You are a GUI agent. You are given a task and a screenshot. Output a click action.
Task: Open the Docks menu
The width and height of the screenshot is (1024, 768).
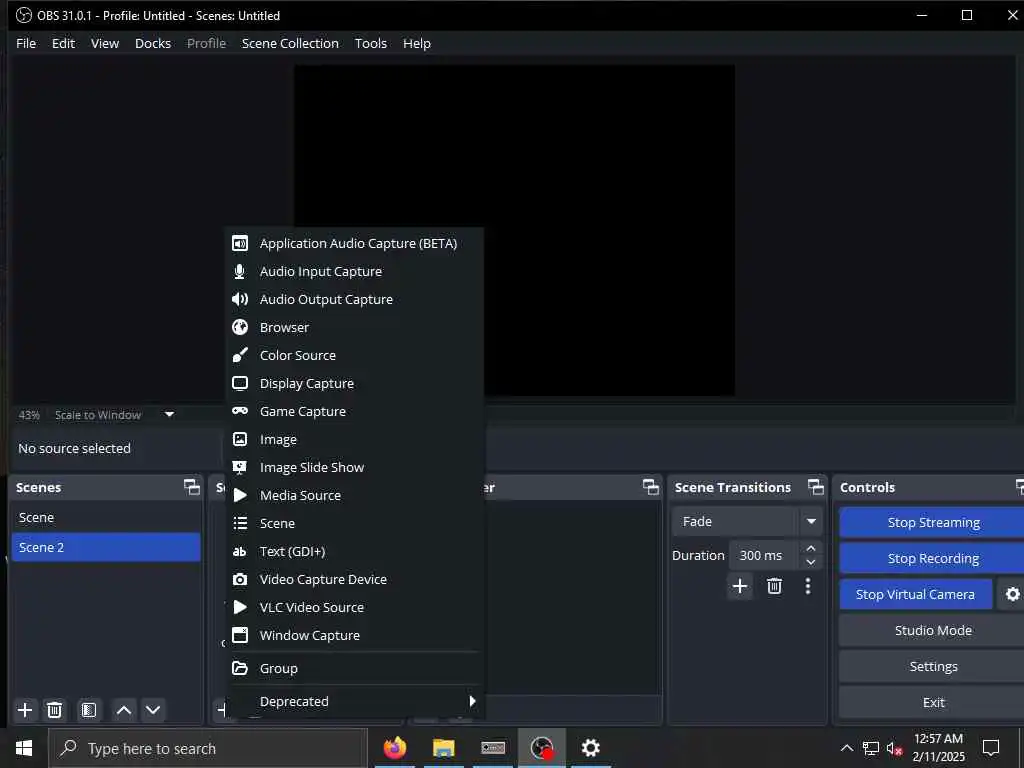coord(153,43)
